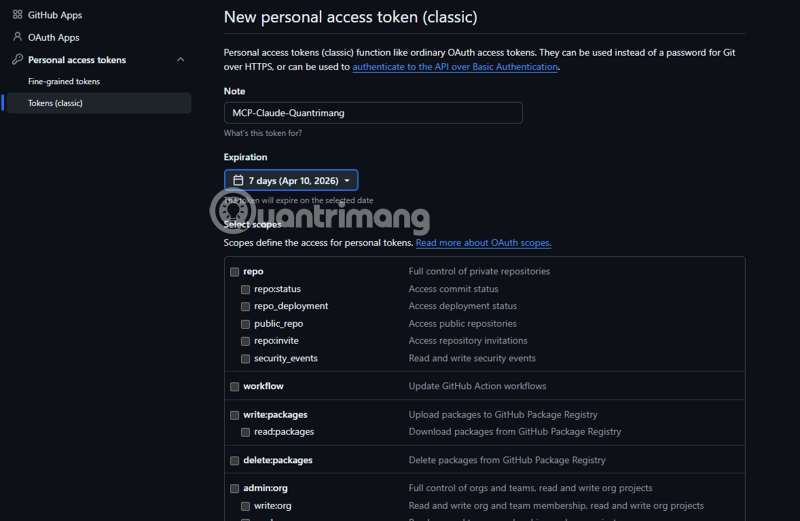Screen dimensions: 800x521
Task: Select Tokens (classic) in sidebar
Action: [56, 103]
